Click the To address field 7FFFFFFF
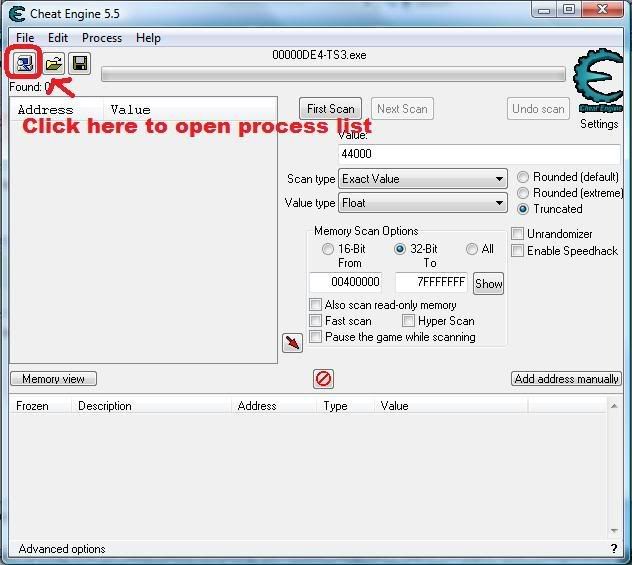This screenshot has width=632, height=565. tap(431, 282)
